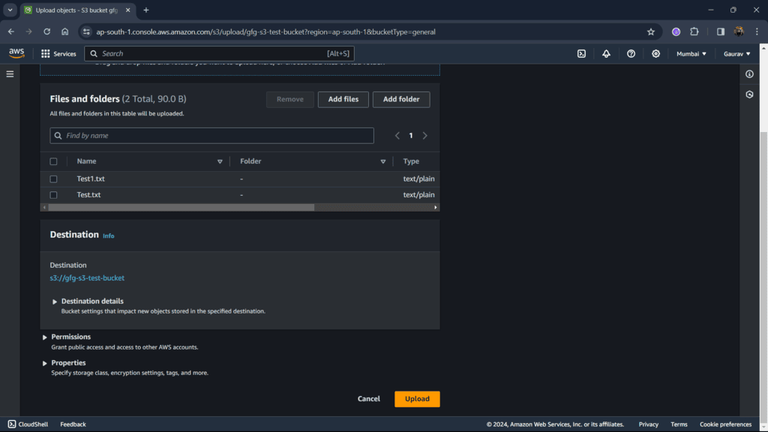
Task: Open the Terms link
Action: click(679, 424)
